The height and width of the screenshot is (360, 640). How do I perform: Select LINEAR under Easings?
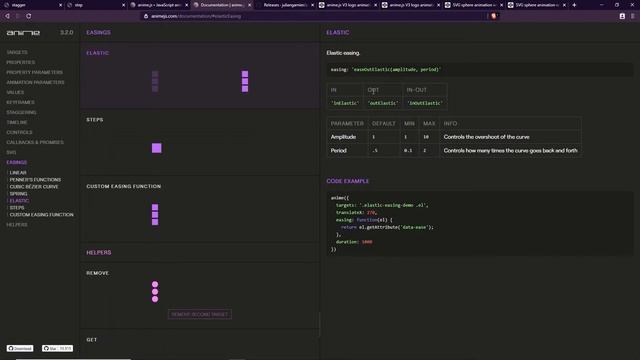point(18,173)
